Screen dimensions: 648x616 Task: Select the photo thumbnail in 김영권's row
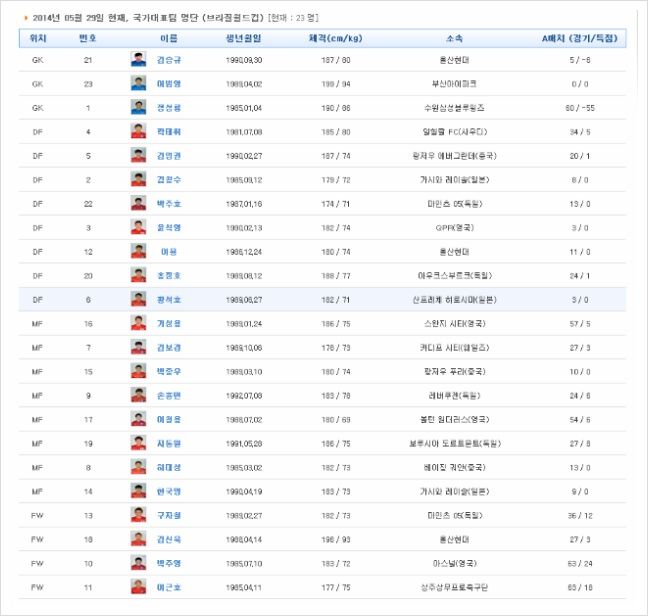coord(138,155)
